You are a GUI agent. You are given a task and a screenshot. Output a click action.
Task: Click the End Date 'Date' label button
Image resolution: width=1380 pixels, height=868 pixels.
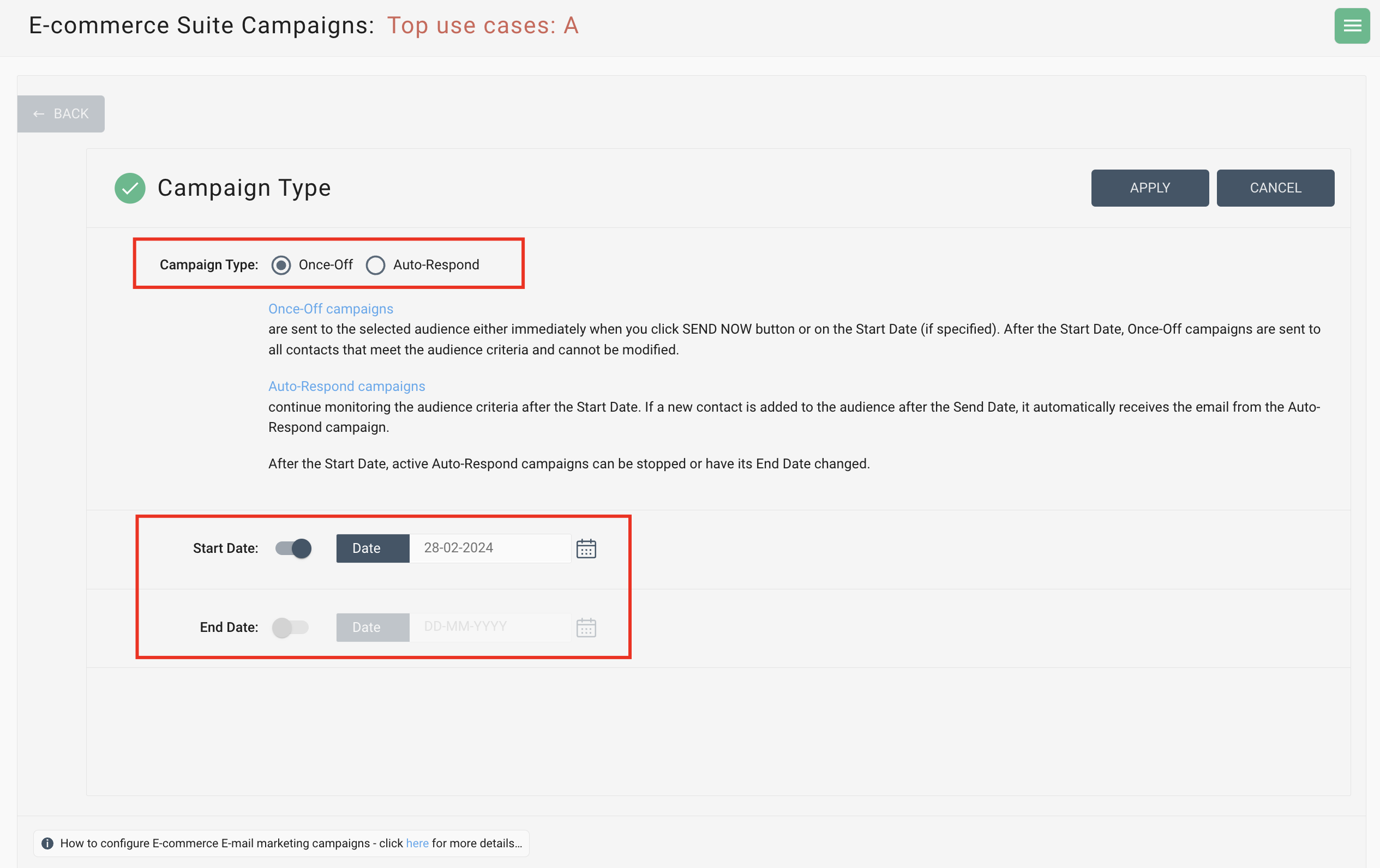[x=373, y=628]
